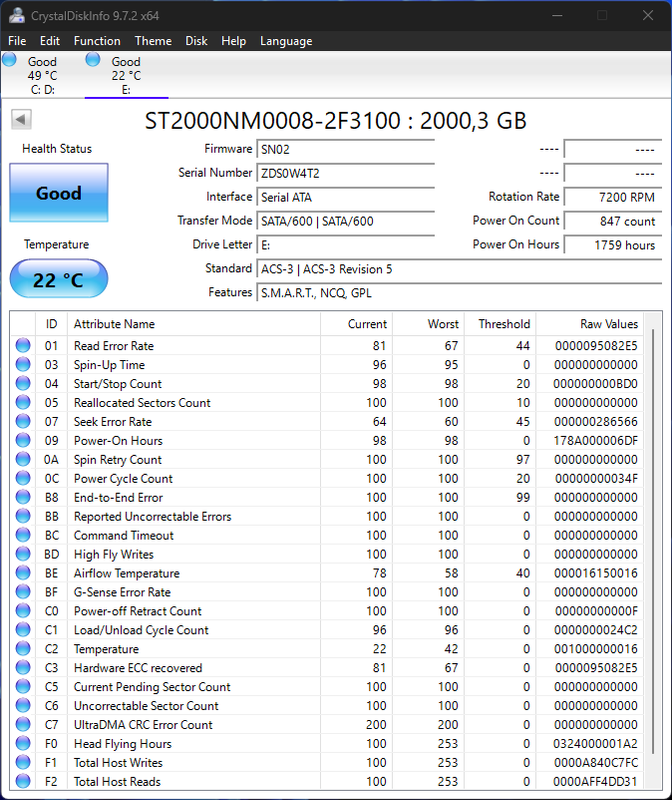Screen dimensions: 672x800
Task: Click the Serial Number ZDS0W4T2 field
Action: pyautogui.click(x=345, y=173)
